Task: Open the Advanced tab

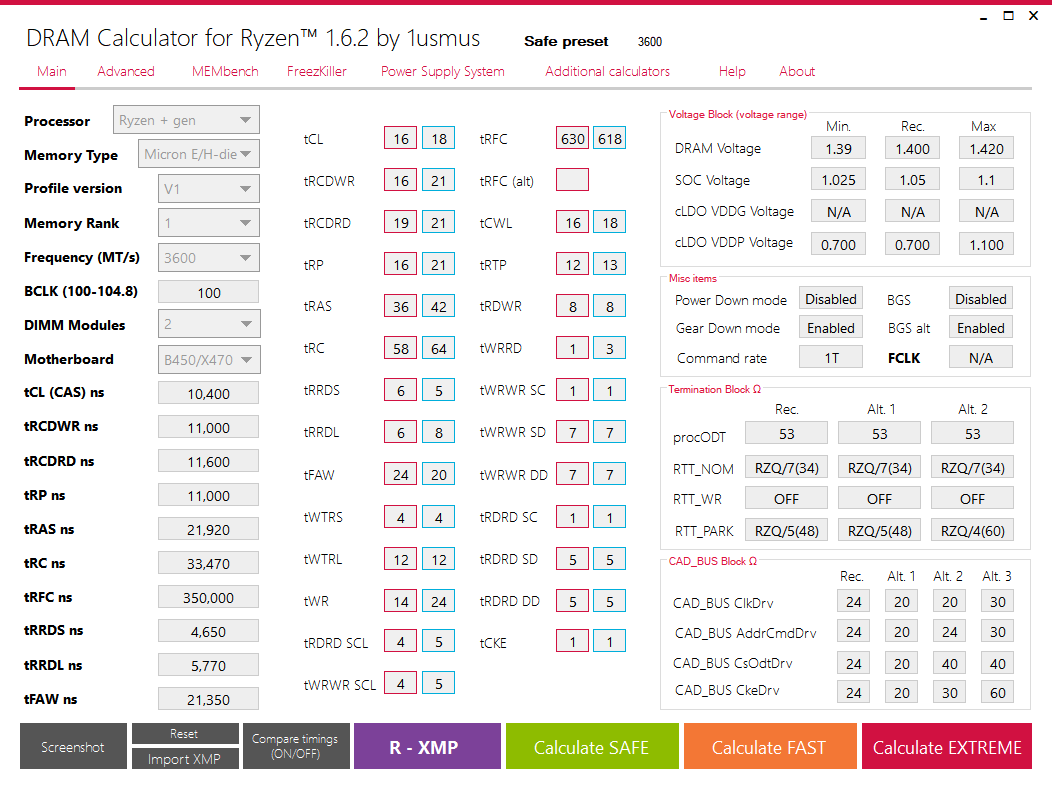Action: [125, 71]
